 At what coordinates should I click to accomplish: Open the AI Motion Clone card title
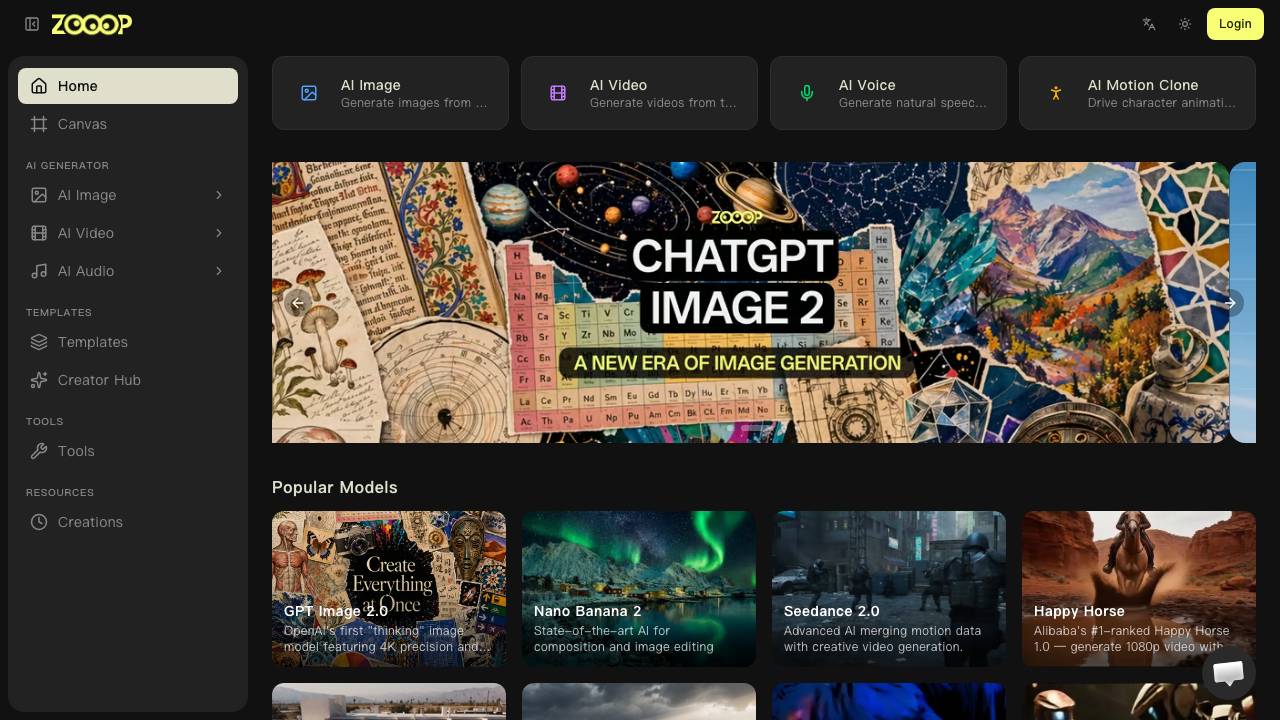[x=1143, y=85]
